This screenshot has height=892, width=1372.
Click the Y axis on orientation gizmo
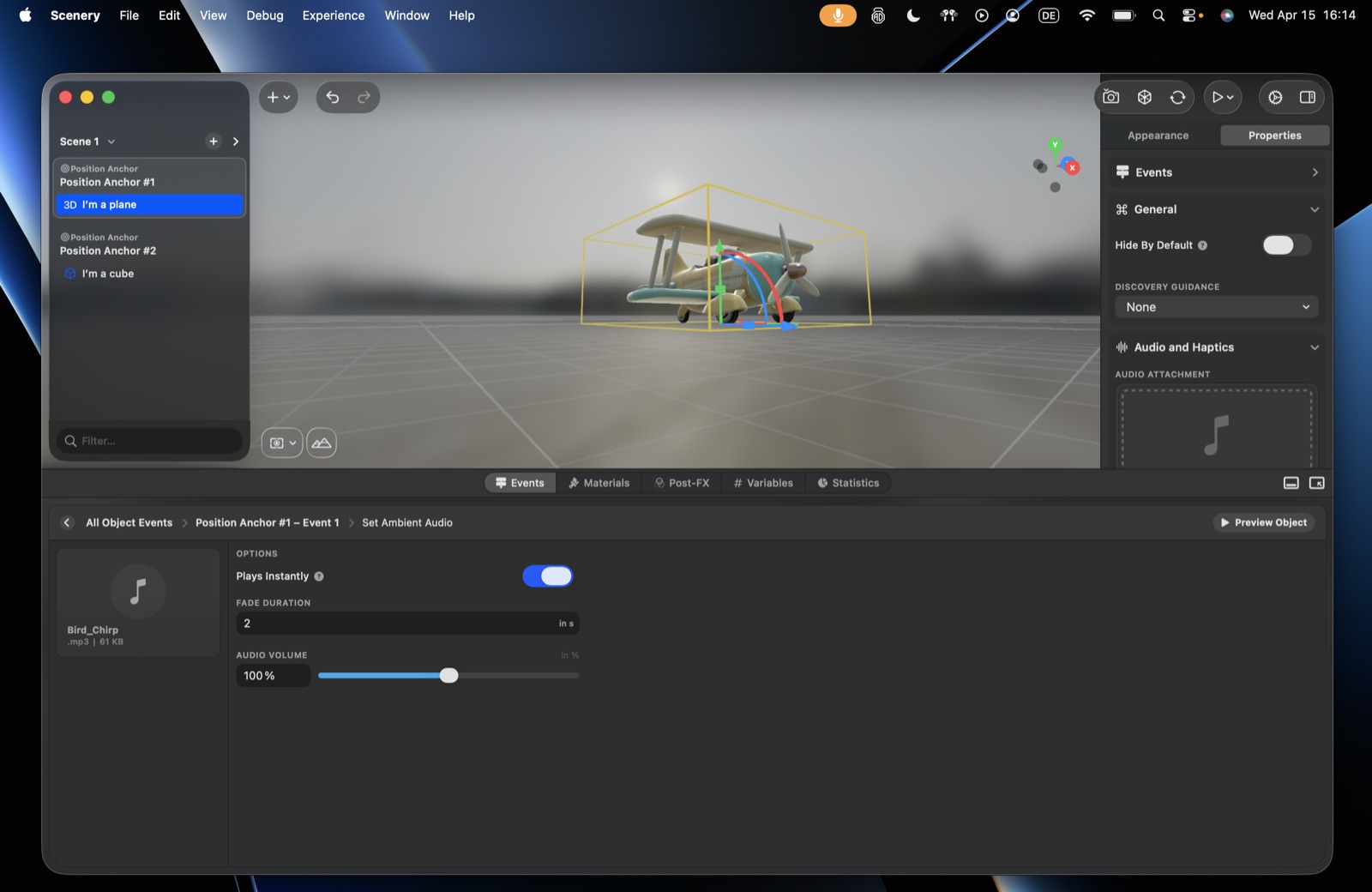1055,144
